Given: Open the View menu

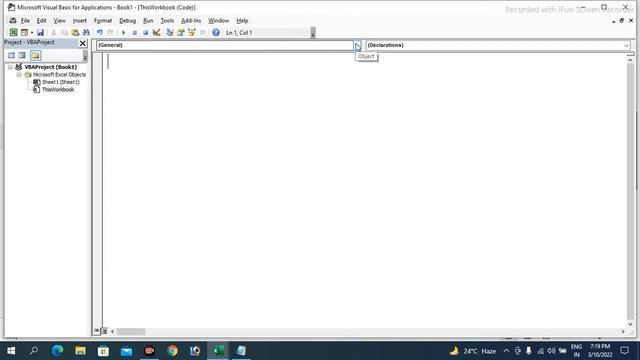Looking at the screenshot, I should pos(60,20).
